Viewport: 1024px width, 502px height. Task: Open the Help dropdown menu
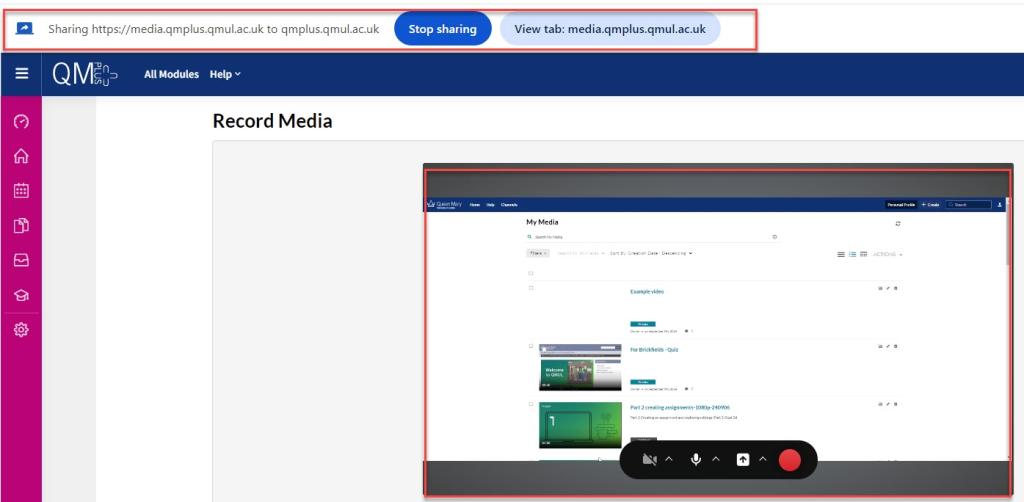225,74
